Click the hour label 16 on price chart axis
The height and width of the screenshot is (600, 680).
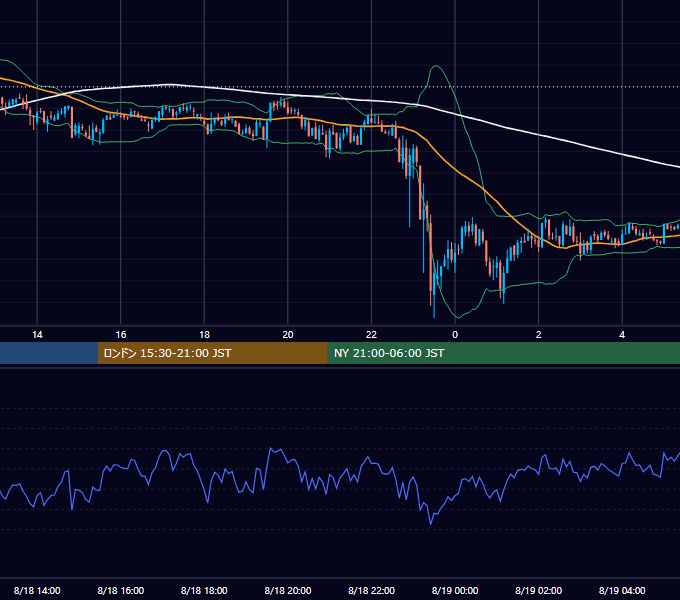(x=121, y=335)
